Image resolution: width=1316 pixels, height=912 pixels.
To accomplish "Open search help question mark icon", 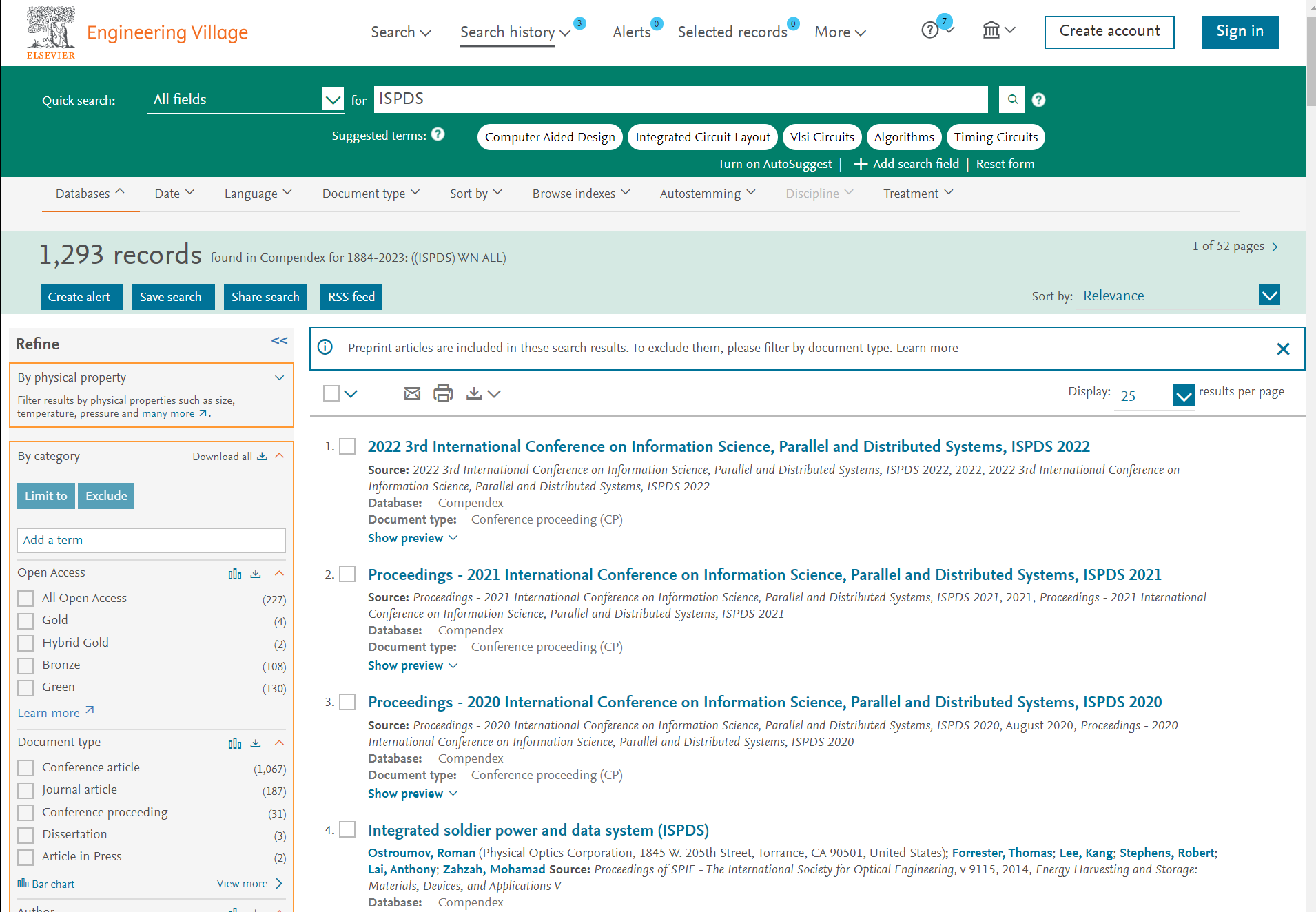I will tap(1038, 100).
